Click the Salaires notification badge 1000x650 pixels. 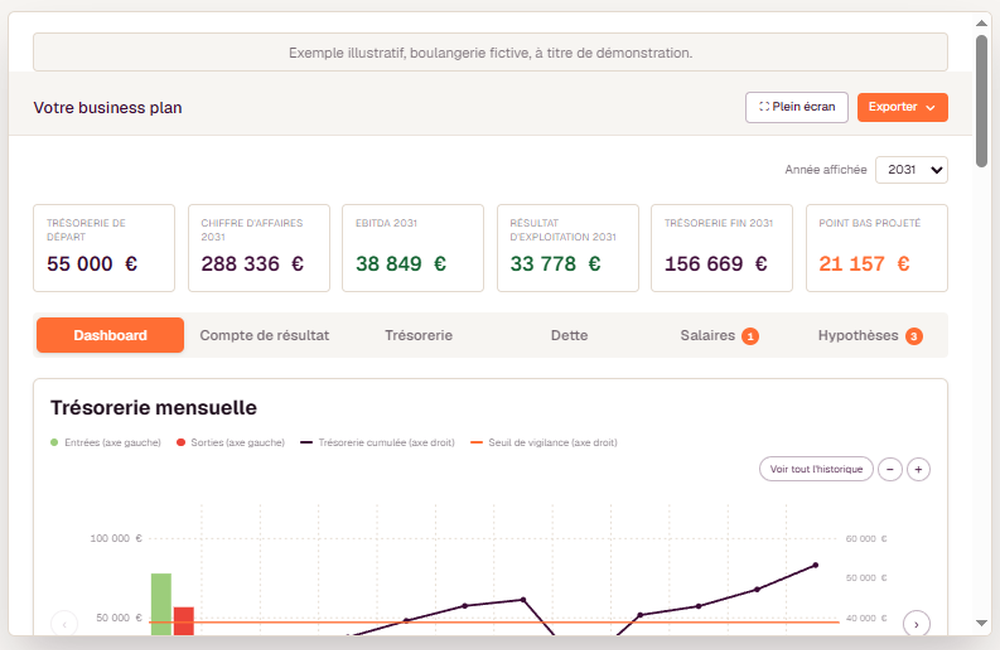coord(750,336)
